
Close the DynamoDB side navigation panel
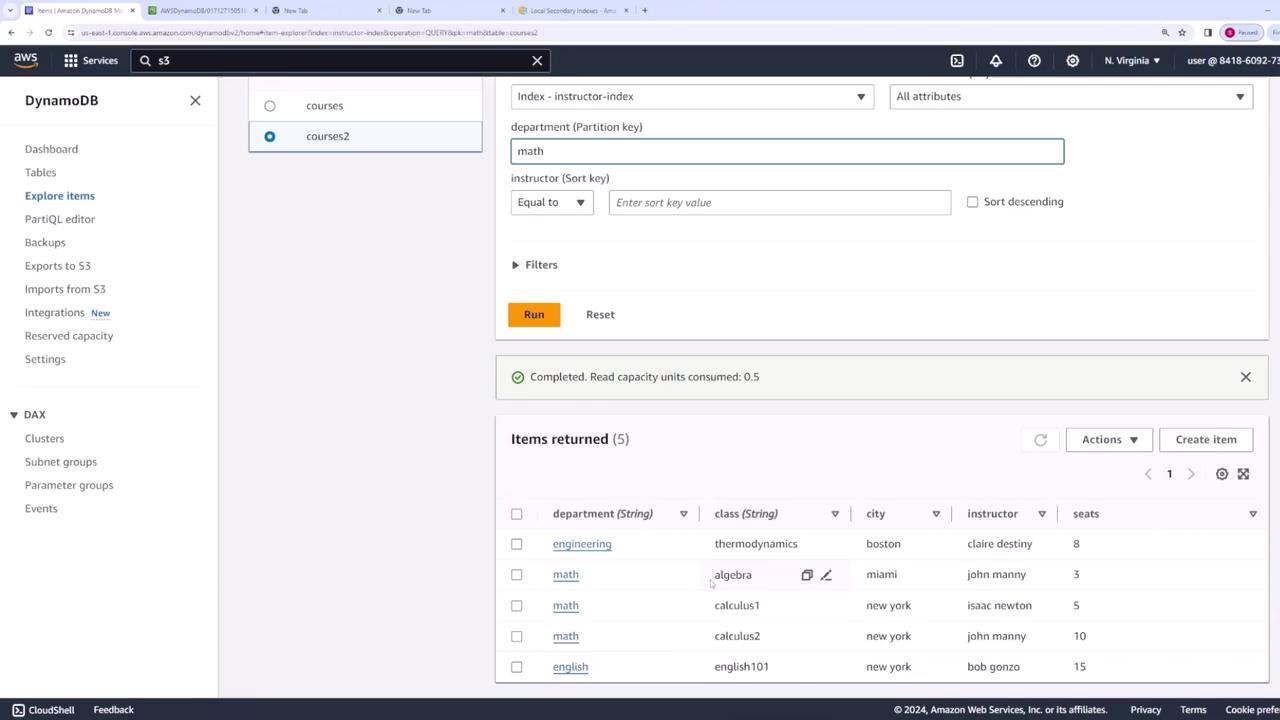(195, 100)
